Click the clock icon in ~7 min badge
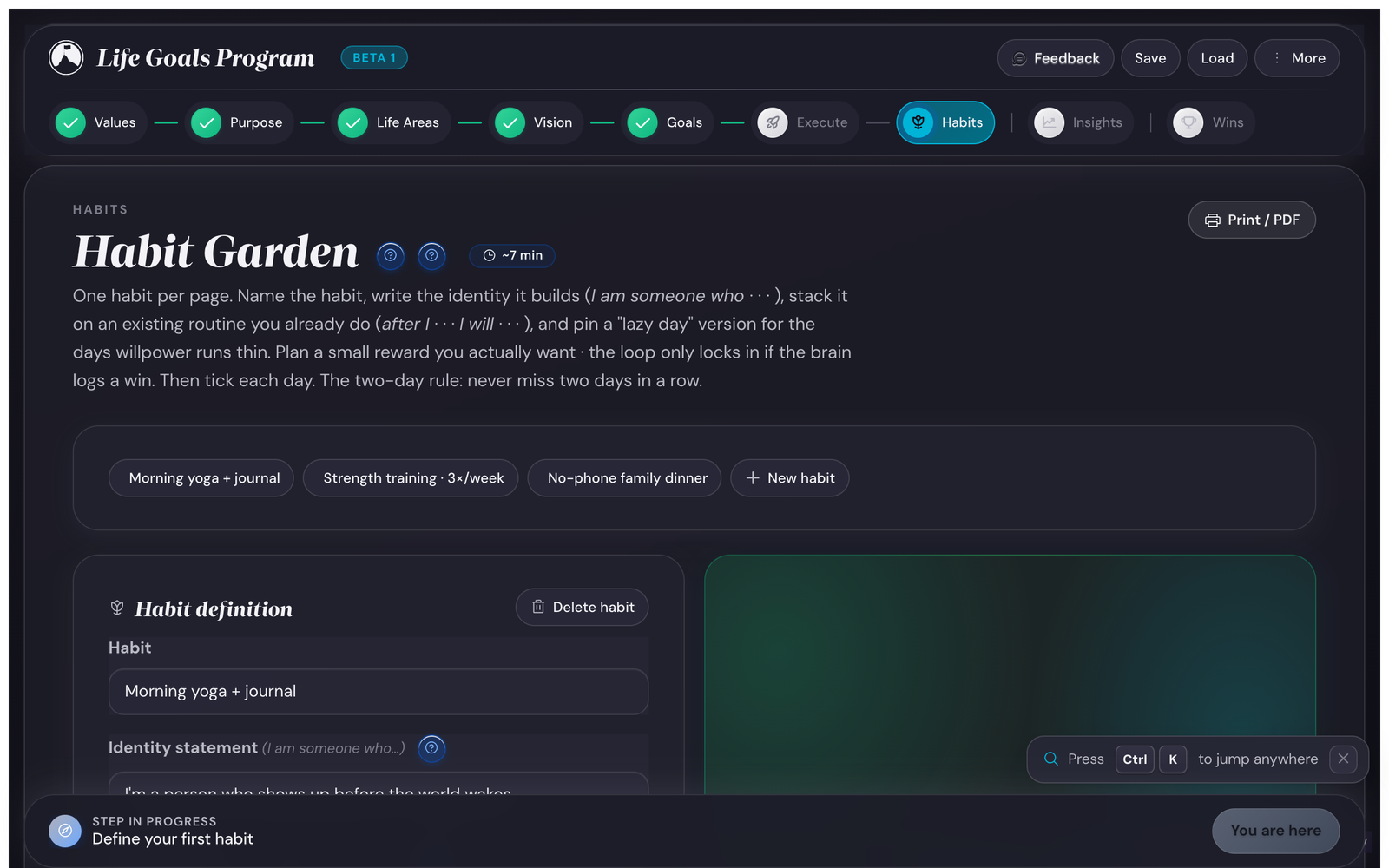 click(489, 255)
